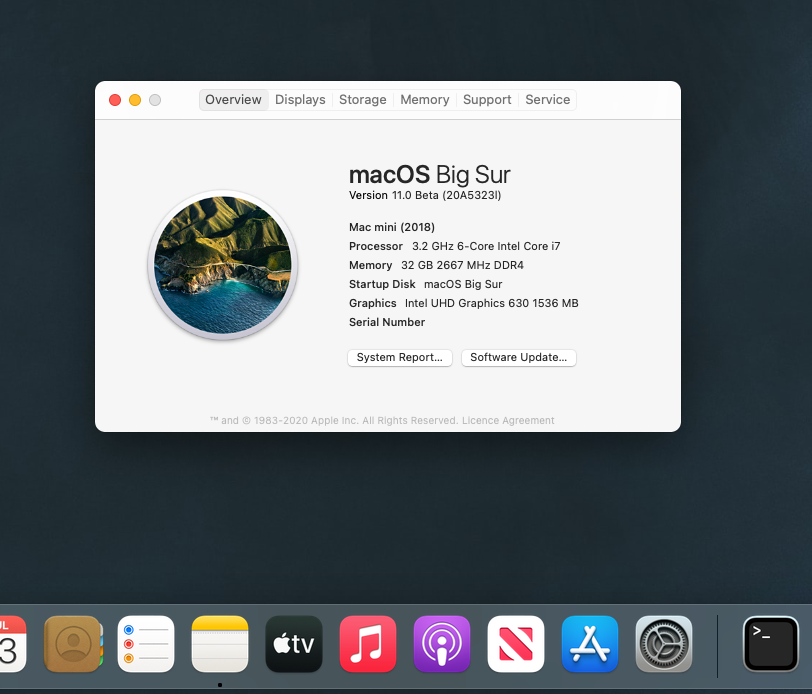Screen dimensions: 812x694
Task: Open the Contacts app in the Dock
Action: click(73, 644)
